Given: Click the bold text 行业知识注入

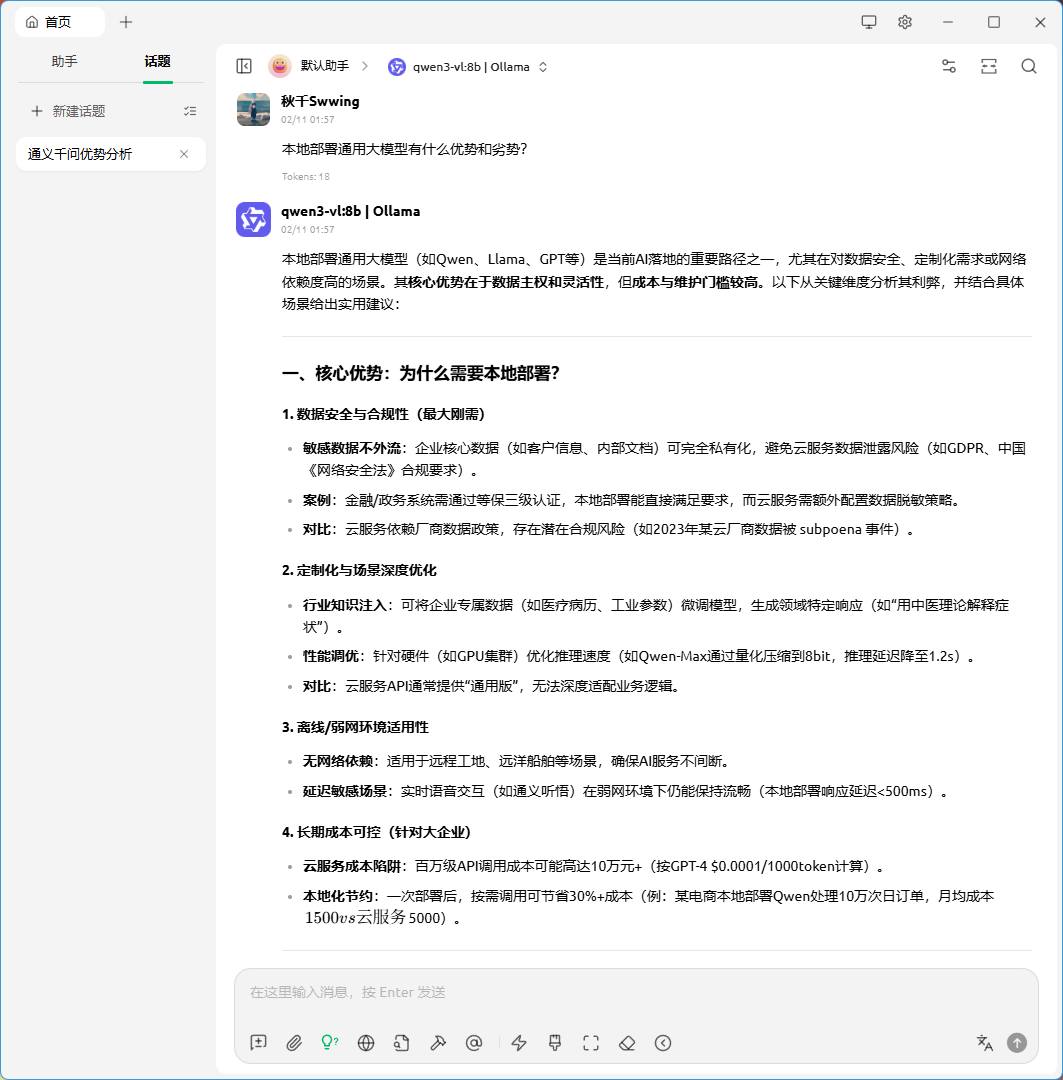Looking at the screenshot, I should click(345, 605).
